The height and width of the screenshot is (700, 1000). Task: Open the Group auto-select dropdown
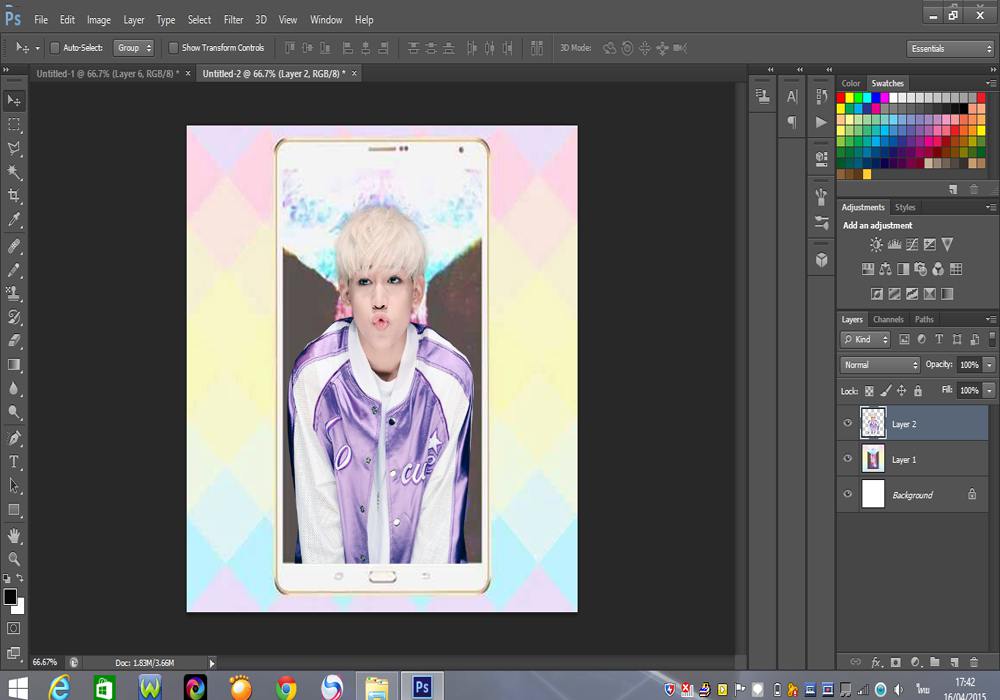[134, 48]
